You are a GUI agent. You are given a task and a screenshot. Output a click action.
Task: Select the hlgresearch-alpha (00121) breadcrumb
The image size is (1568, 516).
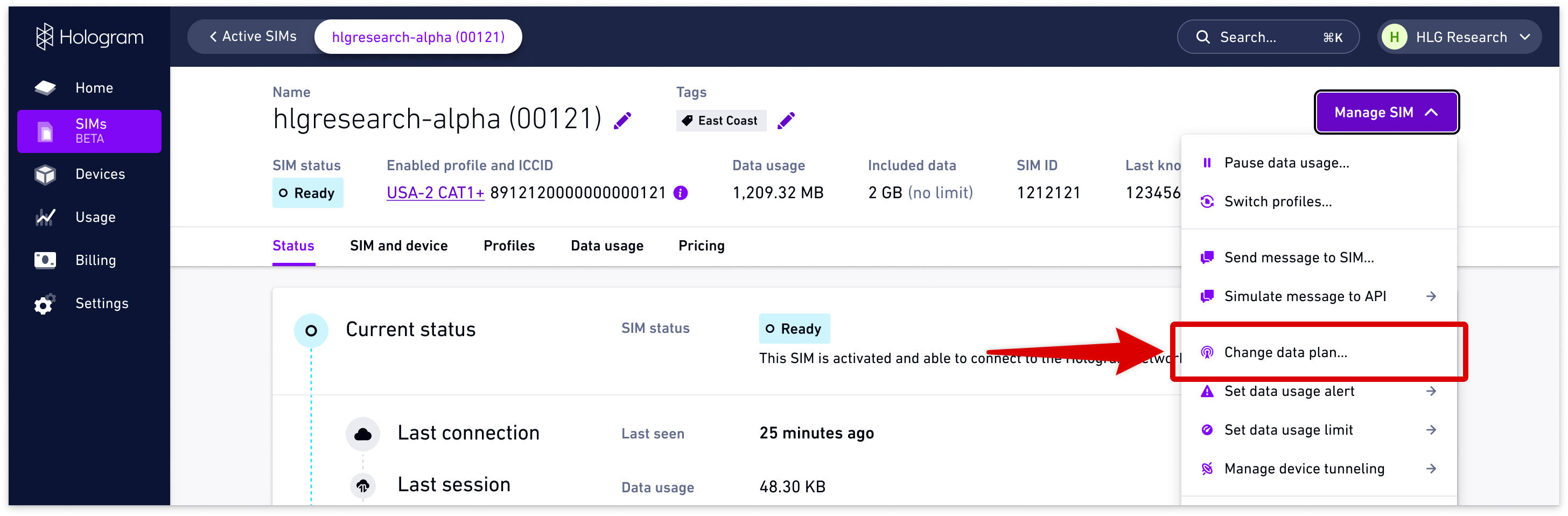(x=418, y=37)
